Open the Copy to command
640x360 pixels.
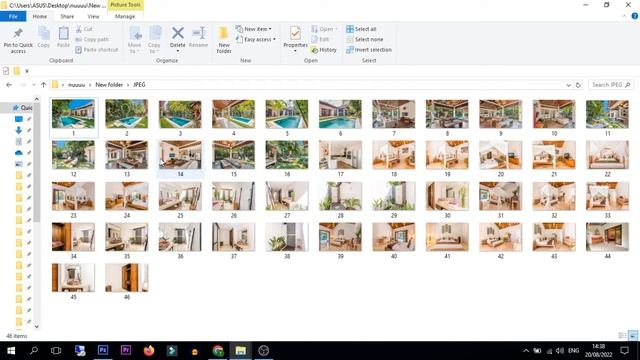click(x=154, y=40)
